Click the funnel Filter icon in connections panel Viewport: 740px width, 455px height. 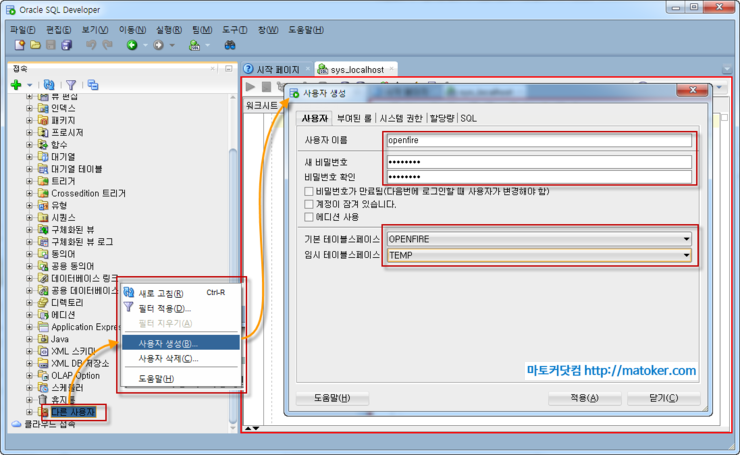click(x=71, y=85)
